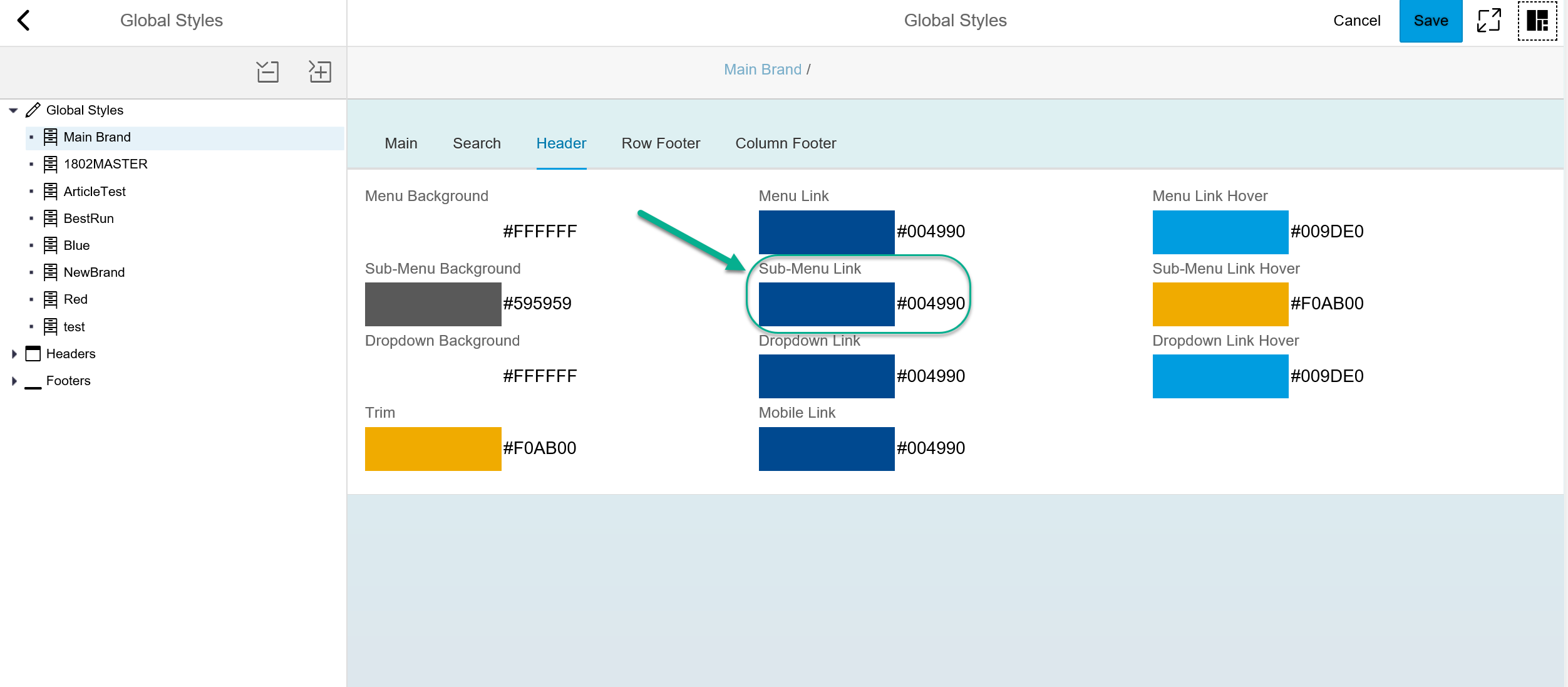1568x687 pixels.
Task: Select the Headers tree label
Action: point(71,354)
